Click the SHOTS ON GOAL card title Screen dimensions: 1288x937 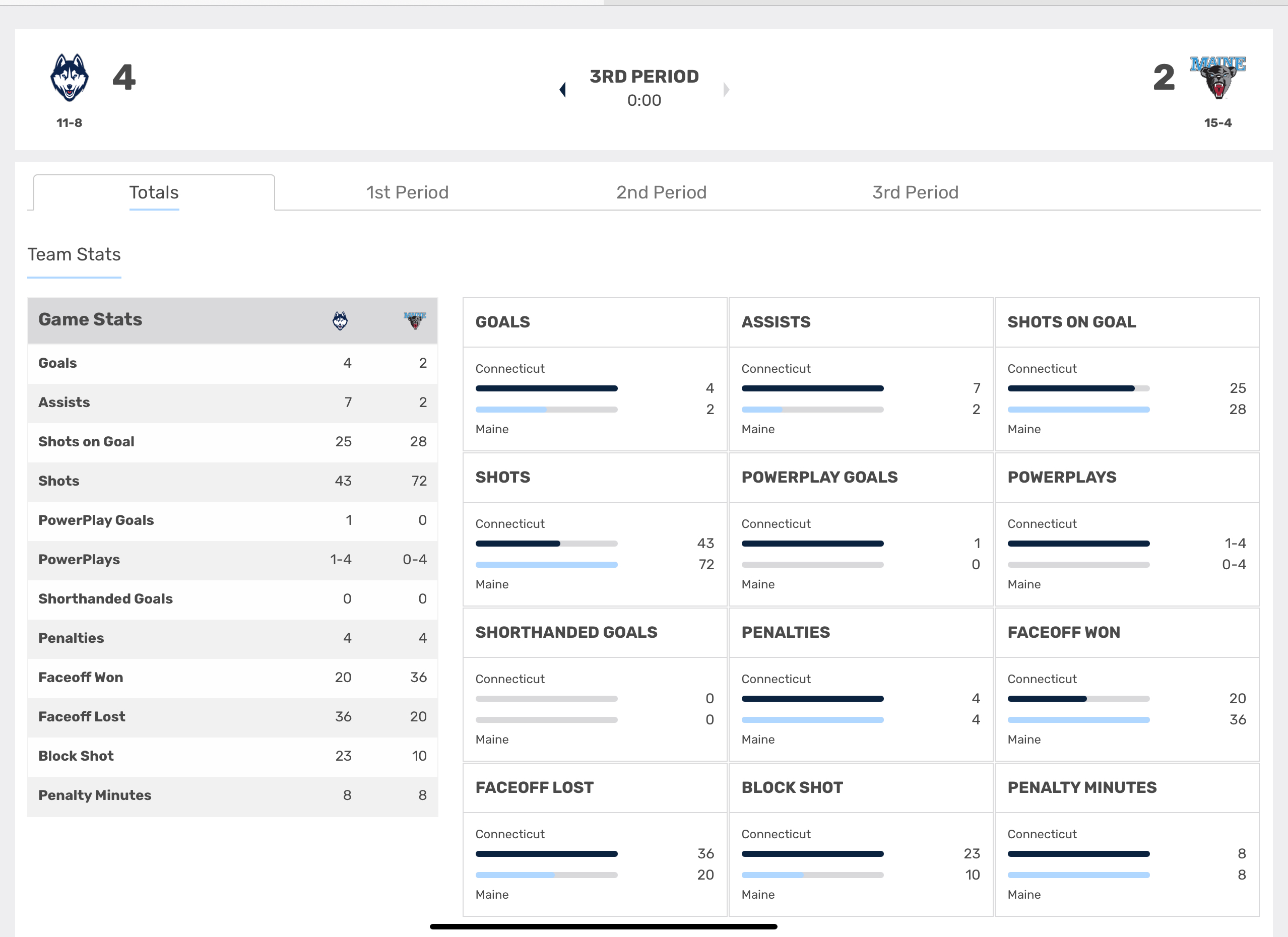click(1072, 322)
